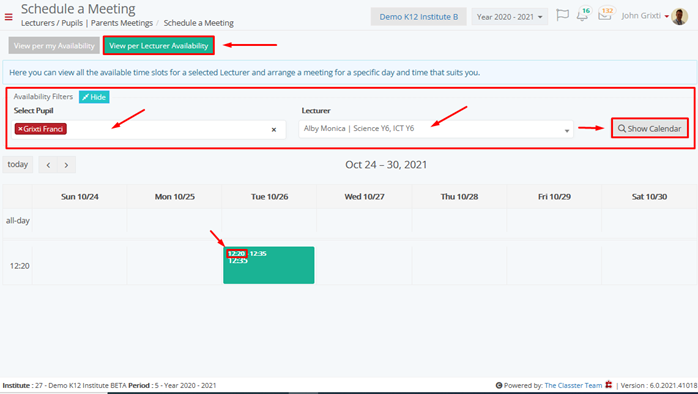Click John Grixti's profile avatar
Image resolution: width=698 pixels, height=394 pixels.
click(x=679, y=16)
